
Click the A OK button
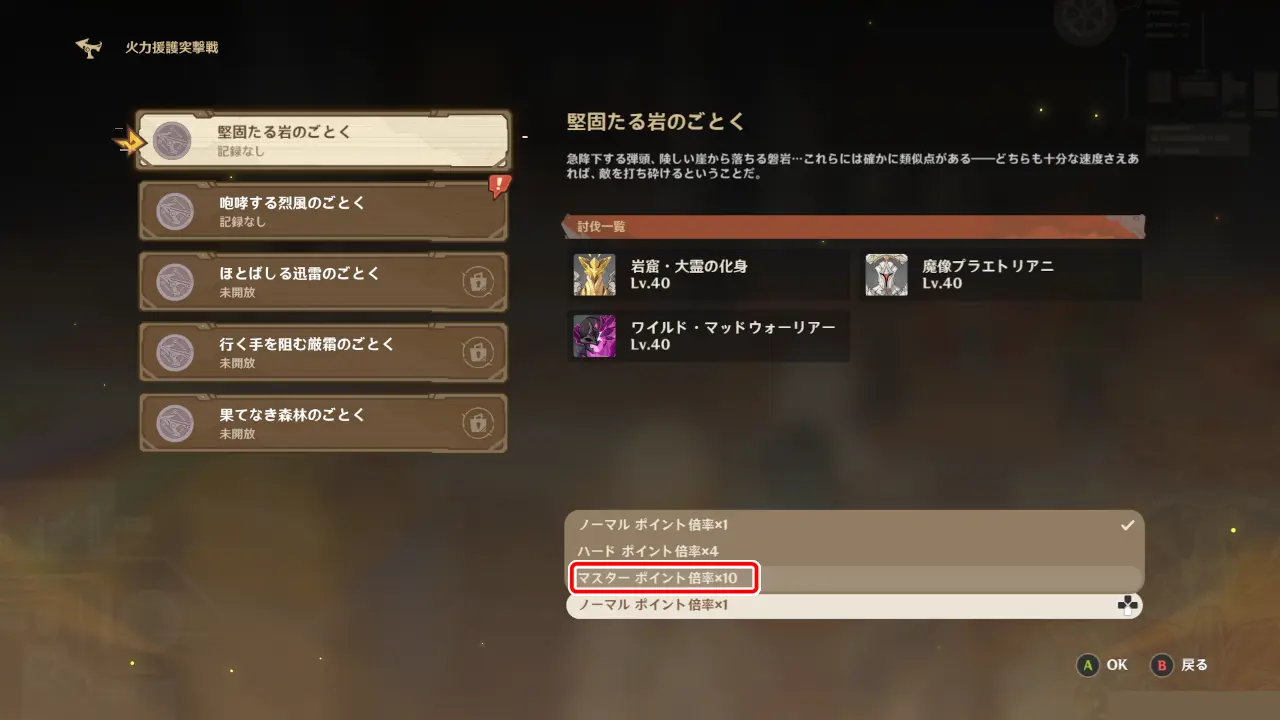(x=1102, y=665)
